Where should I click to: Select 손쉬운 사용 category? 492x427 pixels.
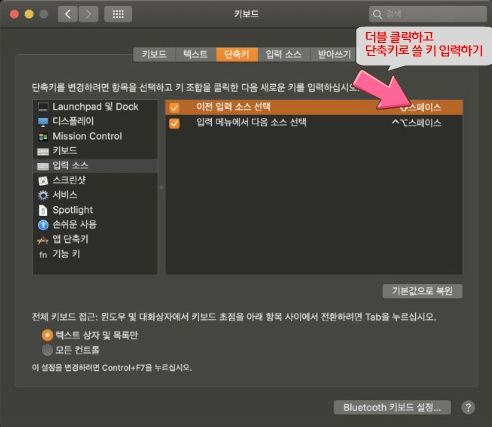pyautogui.click(x=95, y=225)
